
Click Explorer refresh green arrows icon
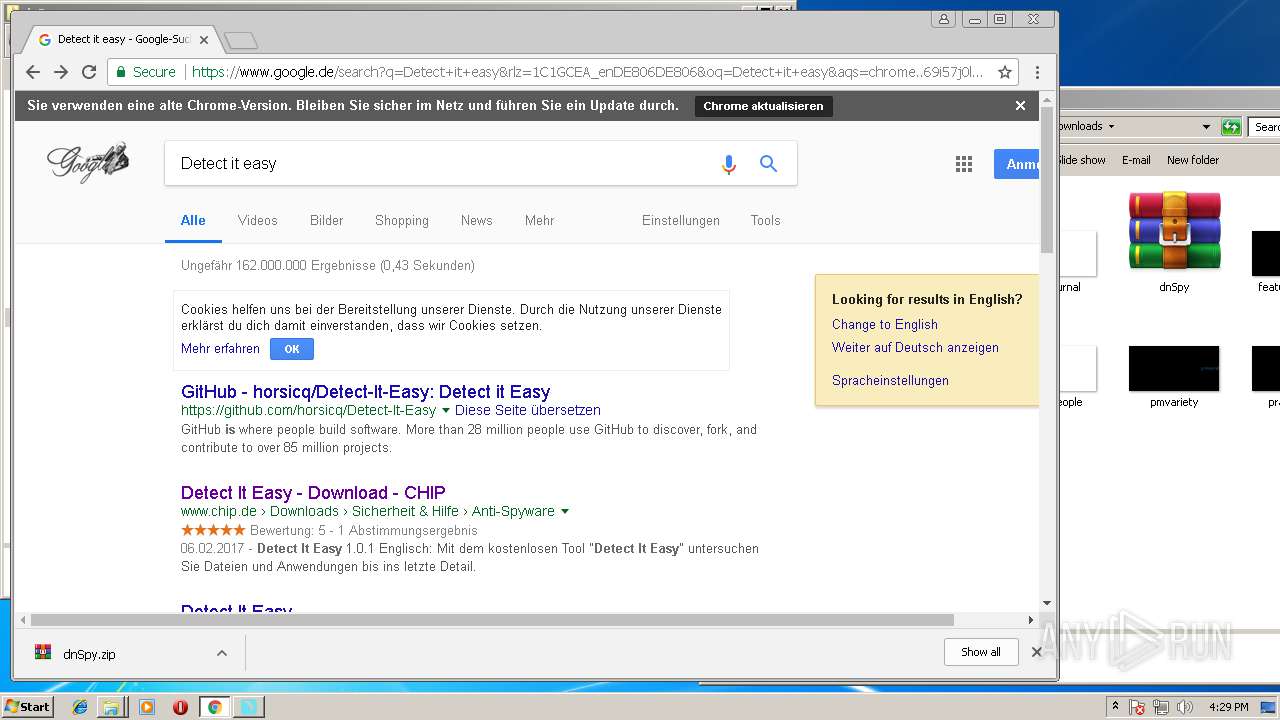(1231, 127)
